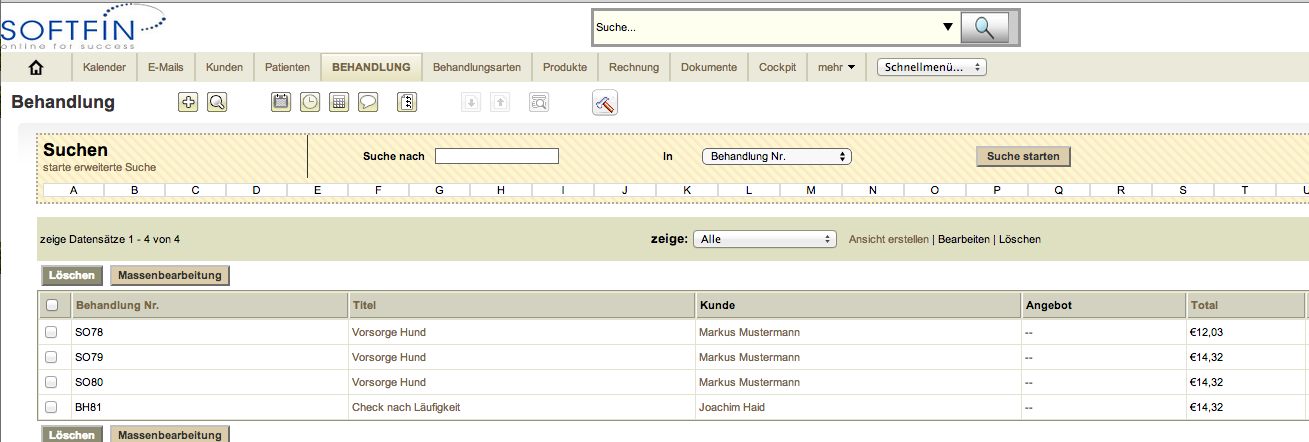Open the Behandlung Nr. search field dropdown
The height and width of the screenshot is (442, 1309).
click(777, 156)
